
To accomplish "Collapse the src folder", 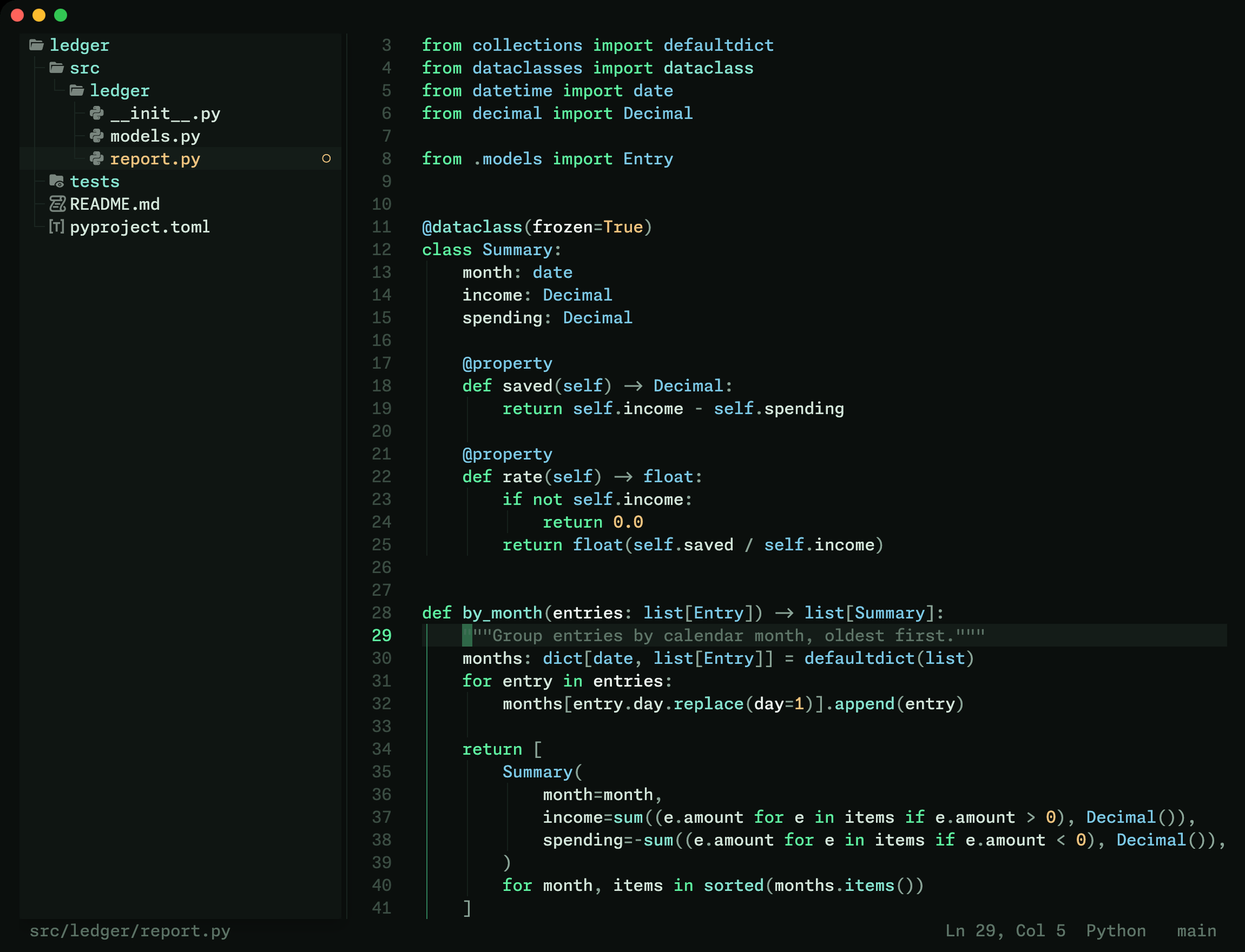I will coord(85,68).
